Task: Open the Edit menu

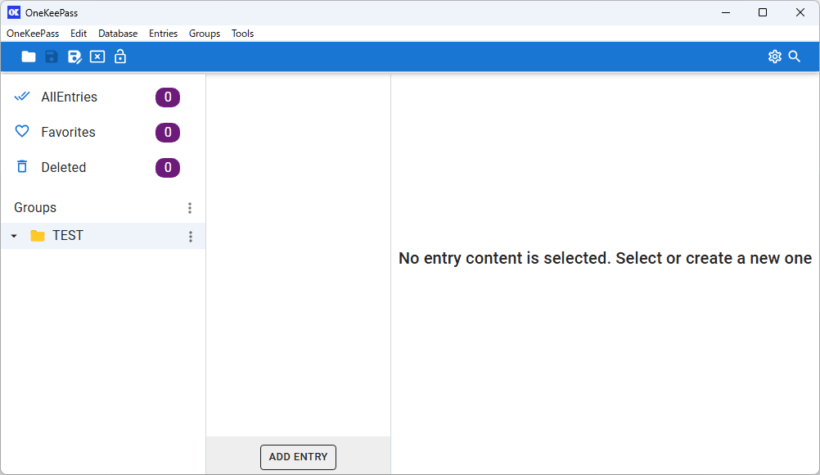Action: [x=78, y=33]
